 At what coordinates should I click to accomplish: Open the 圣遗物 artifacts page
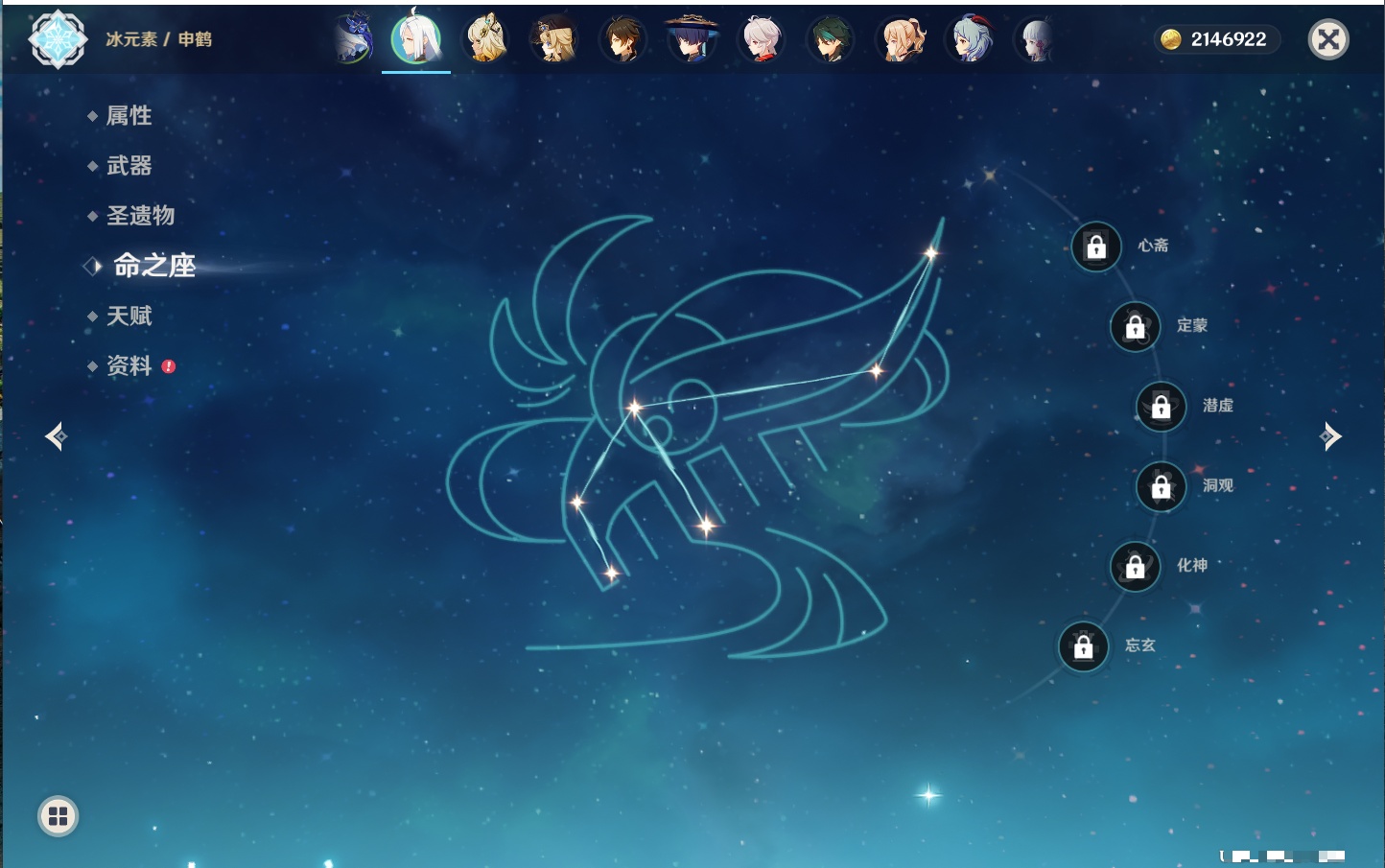(x=140, y=216)
